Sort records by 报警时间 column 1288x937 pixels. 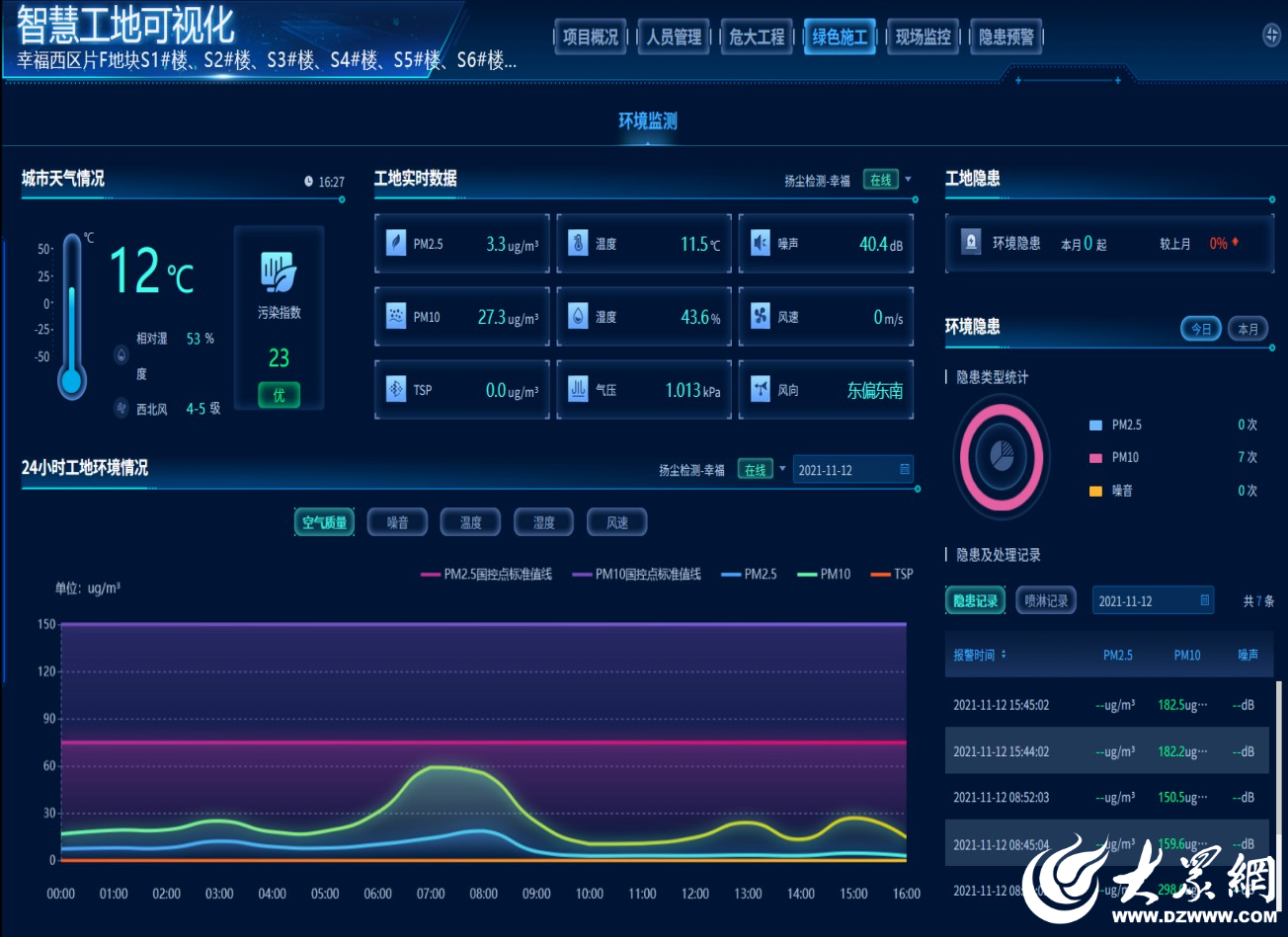[x=979, y=655]
